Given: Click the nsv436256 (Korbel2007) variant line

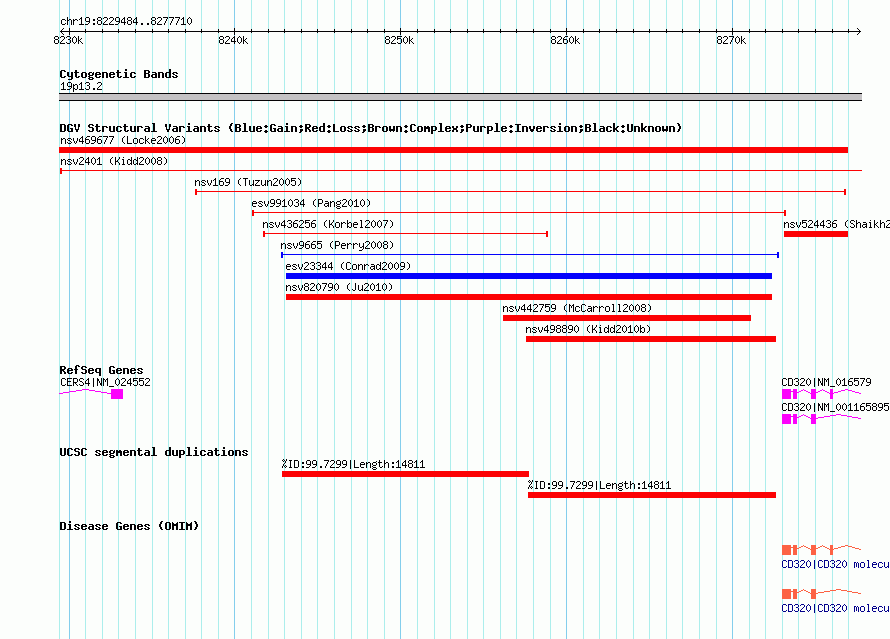Looking at the screenshot, I should coord(405,234).
